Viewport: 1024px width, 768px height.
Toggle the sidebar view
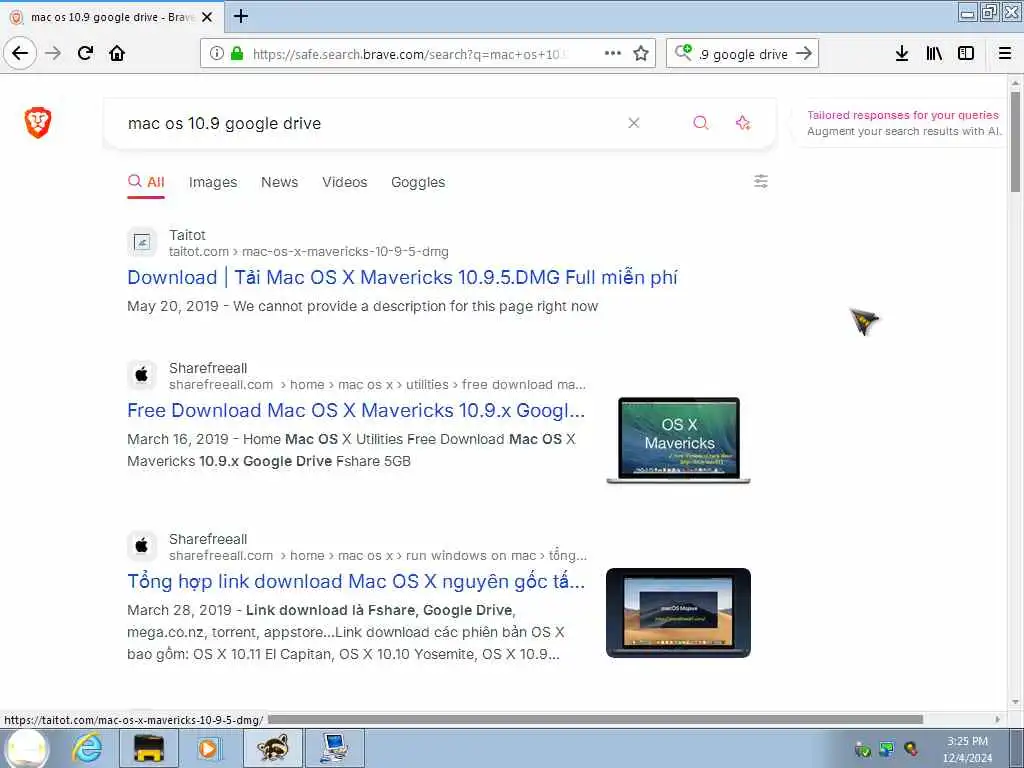pyautogui.click(x=966, y=54)
